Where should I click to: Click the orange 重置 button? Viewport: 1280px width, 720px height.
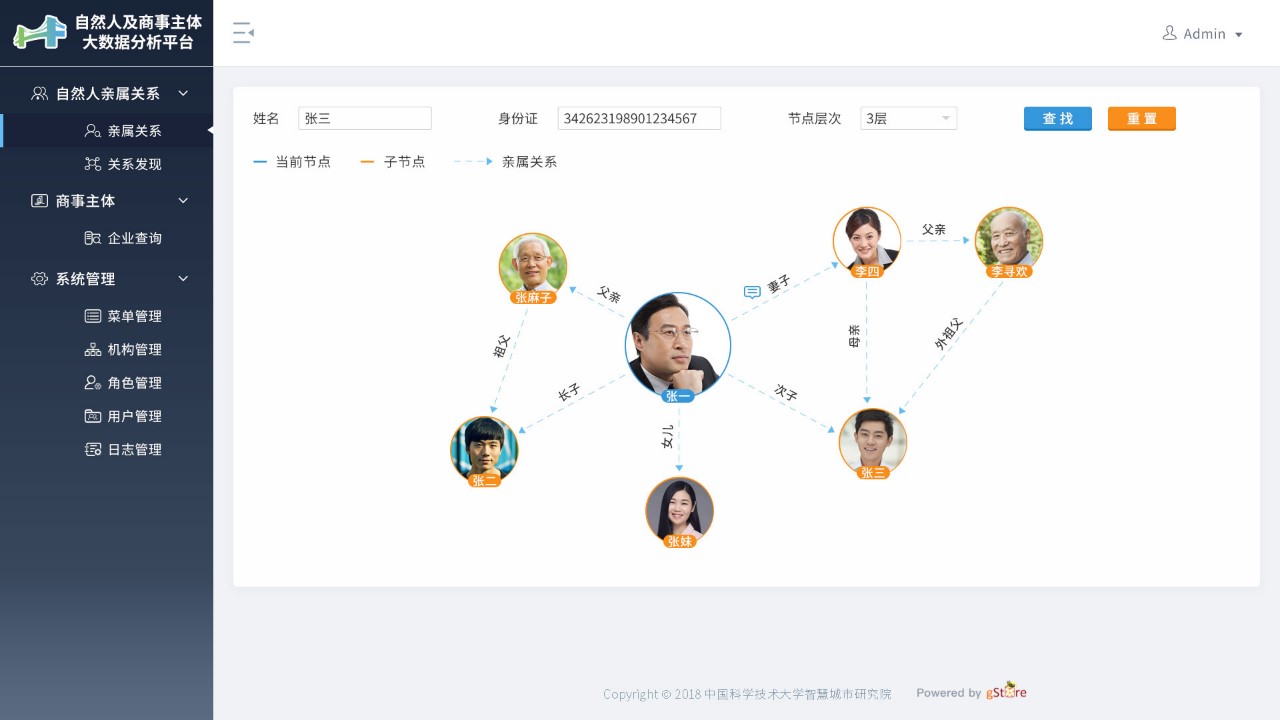click(x=1142, y=119)
